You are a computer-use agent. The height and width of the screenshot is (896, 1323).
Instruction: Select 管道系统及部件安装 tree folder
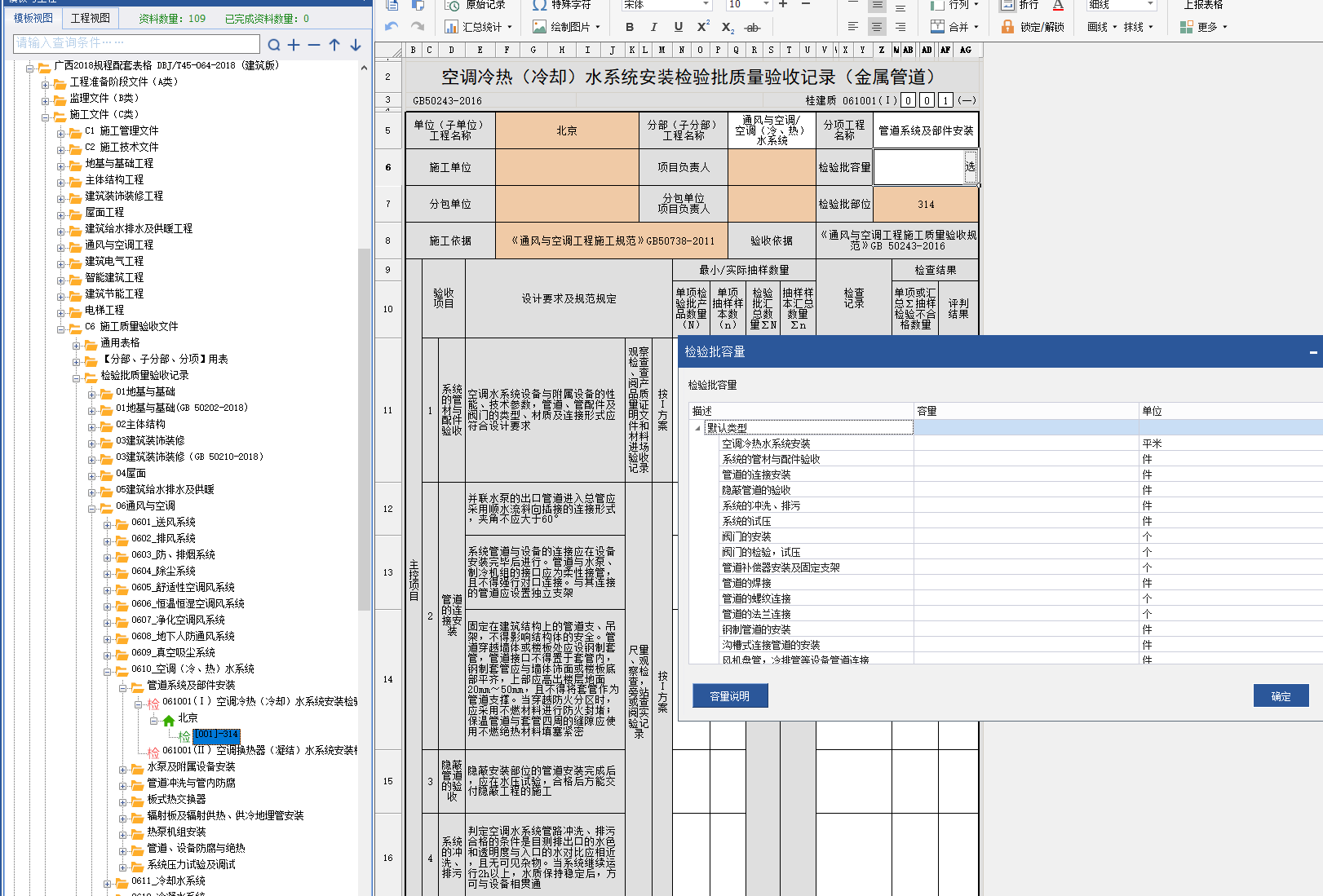(191, 685)
